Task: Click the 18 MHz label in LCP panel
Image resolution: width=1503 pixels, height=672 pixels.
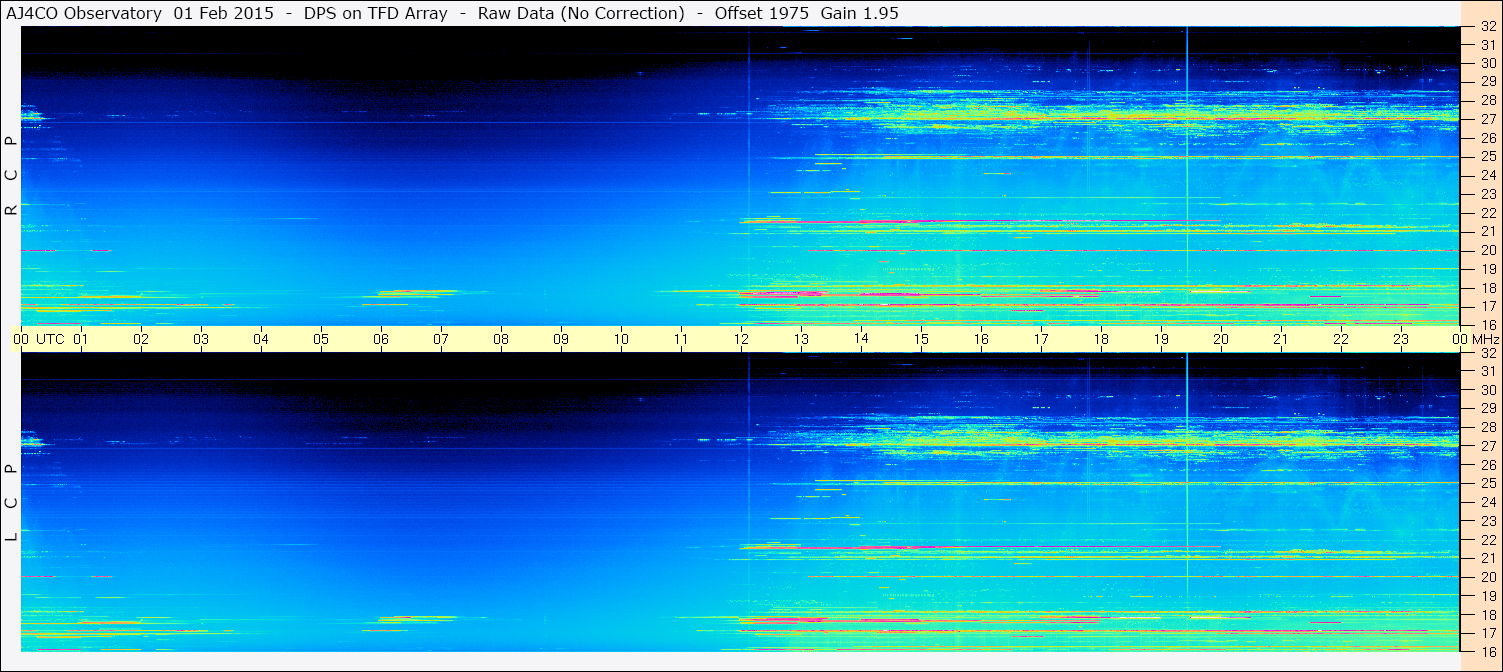Action: pyautogui.click(x=1487, y=614)
